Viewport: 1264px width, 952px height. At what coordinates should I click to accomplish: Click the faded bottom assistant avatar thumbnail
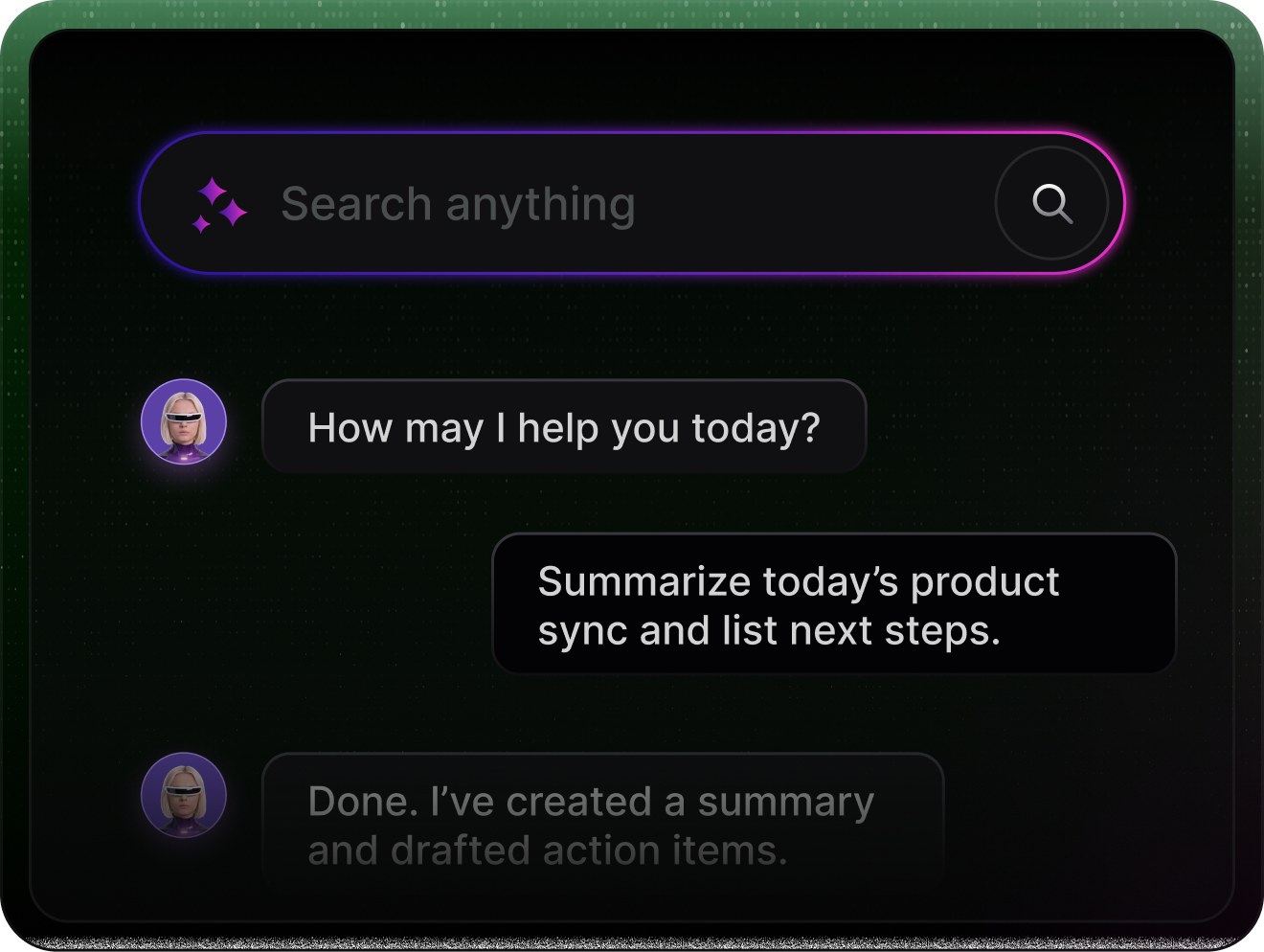(x=184, y=795)
